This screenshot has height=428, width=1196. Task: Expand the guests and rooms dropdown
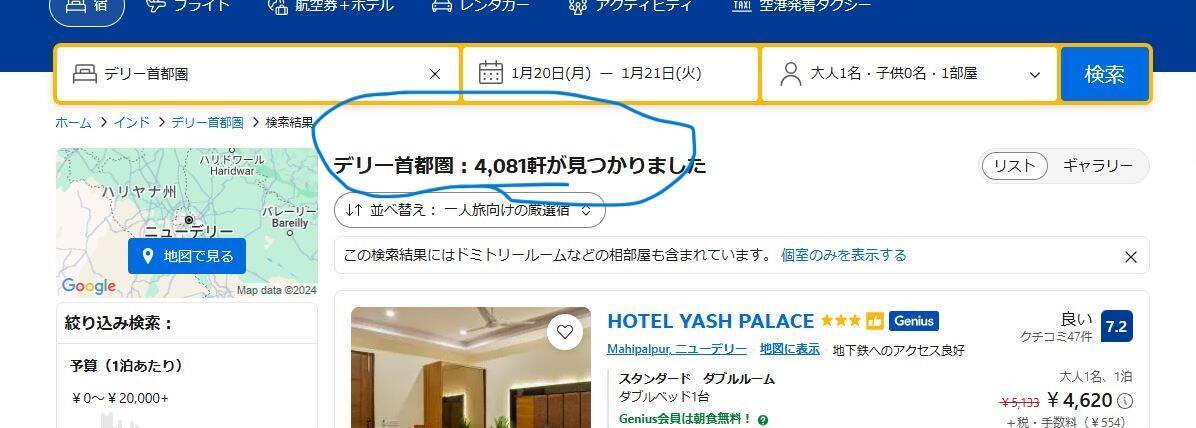click(1034, 75)
